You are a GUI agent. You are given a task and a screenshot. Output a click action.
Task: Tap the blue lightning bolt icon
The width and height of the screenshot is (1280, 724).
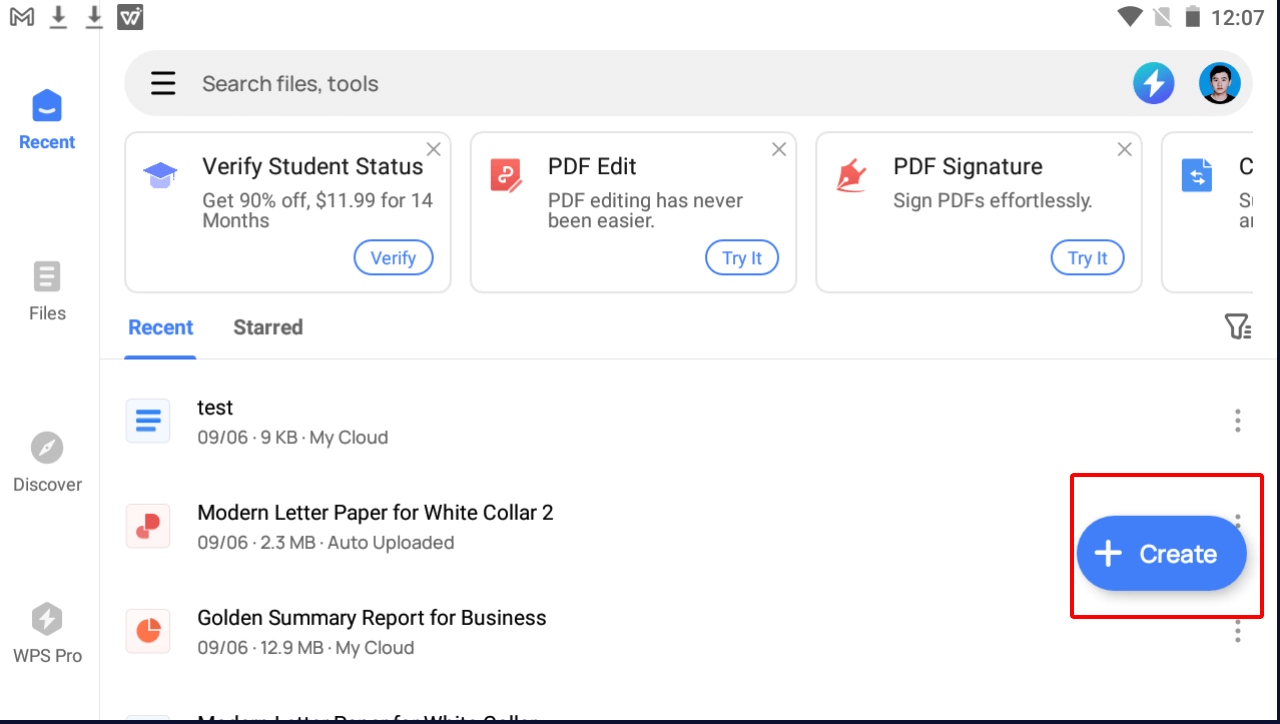click(x=1153, y=83)
